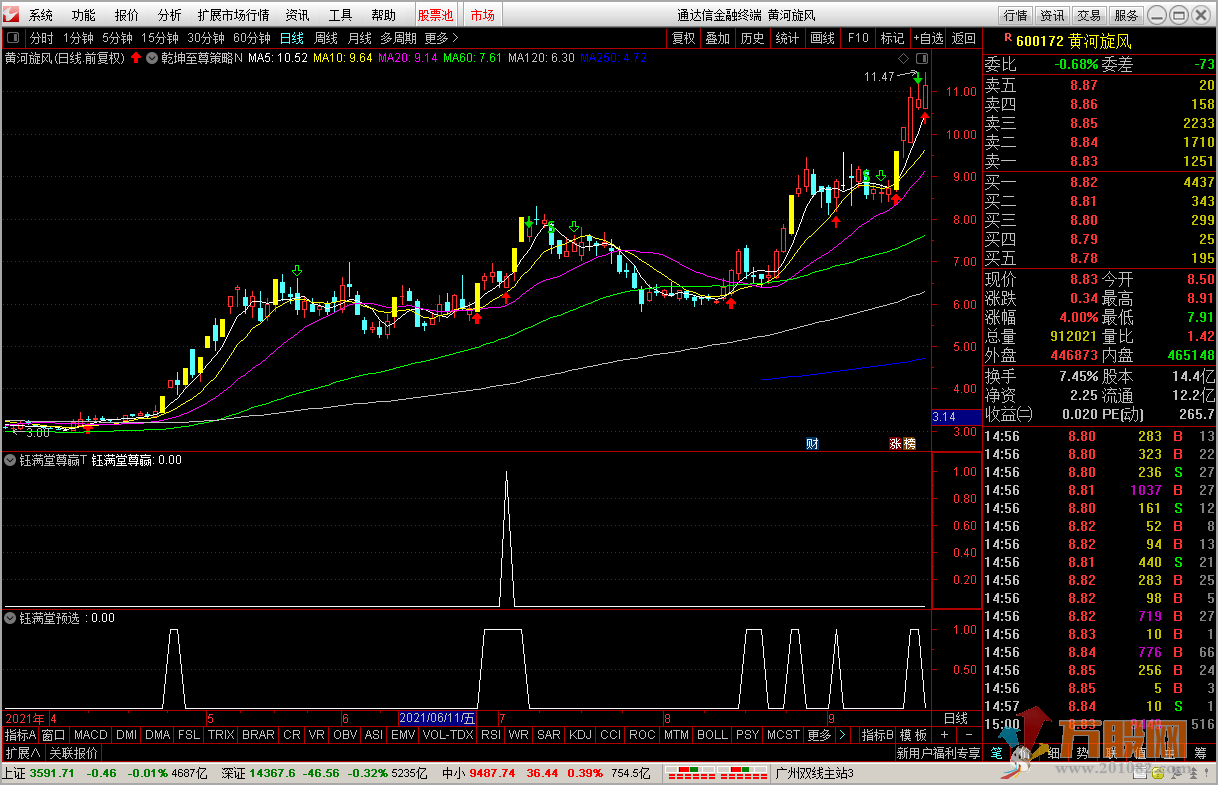Expand the 更多 timeframe options

pos(441,38)
